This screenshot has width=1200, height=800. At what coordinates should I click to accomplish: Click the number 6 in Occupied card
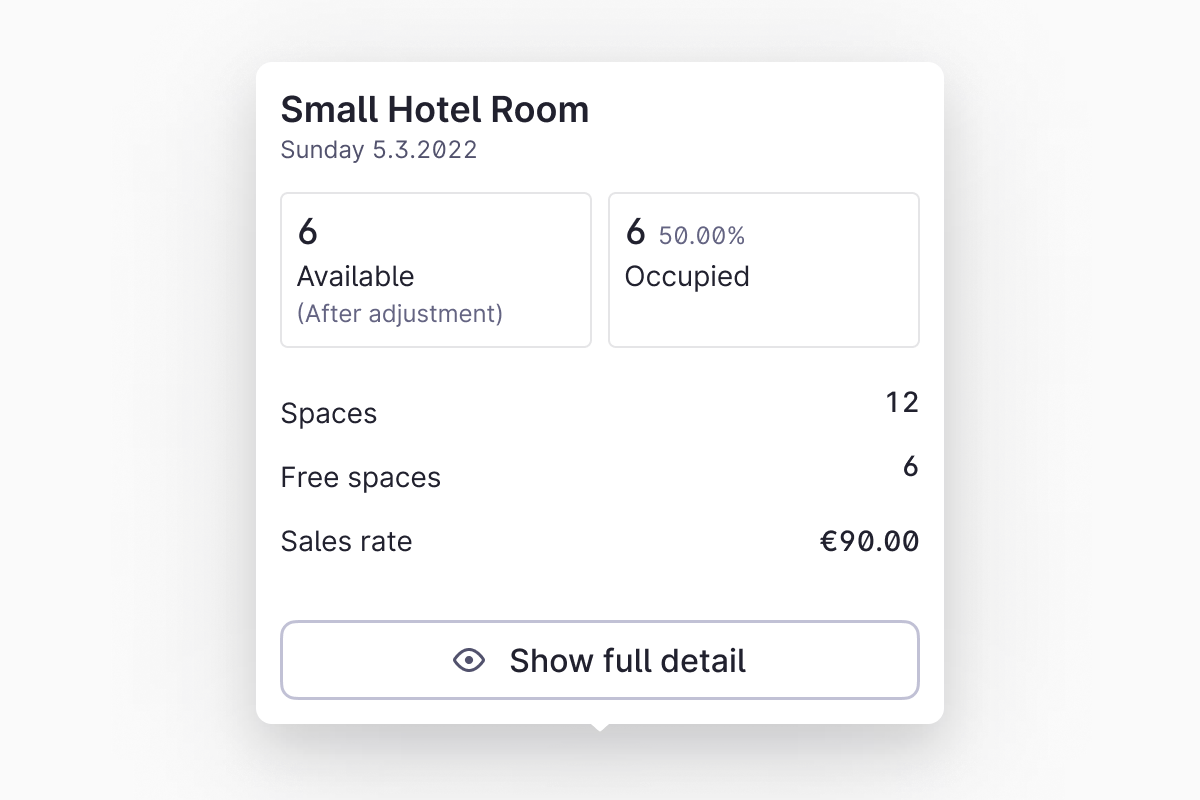click(x=635, y=232)
